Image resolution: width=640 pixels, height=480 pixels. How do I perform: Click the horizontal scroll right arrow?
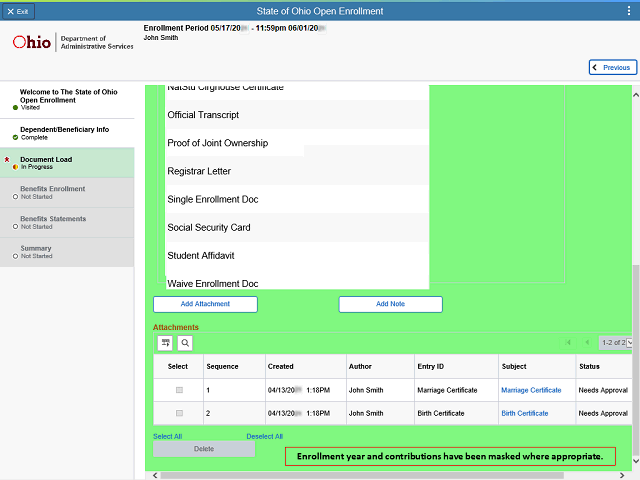(x=622, y=476)
